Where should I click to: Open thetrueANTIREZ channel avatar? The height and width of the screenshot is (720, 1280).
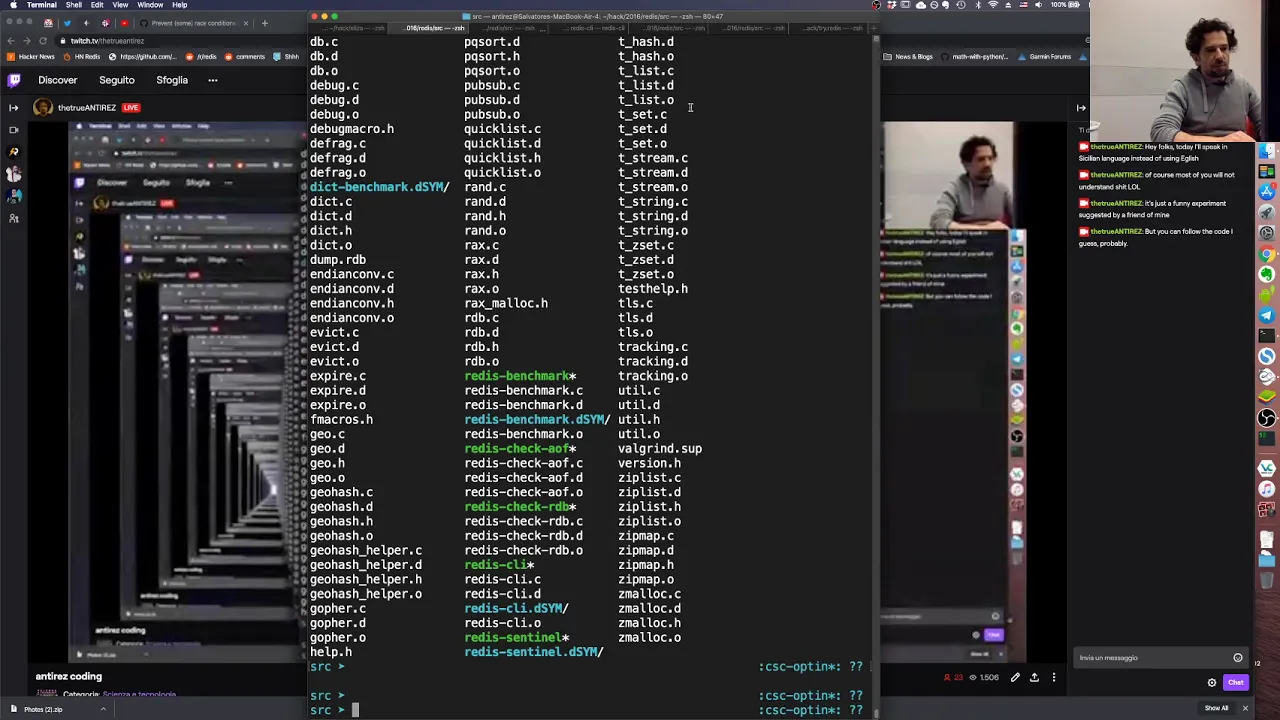tap(42, 107)
